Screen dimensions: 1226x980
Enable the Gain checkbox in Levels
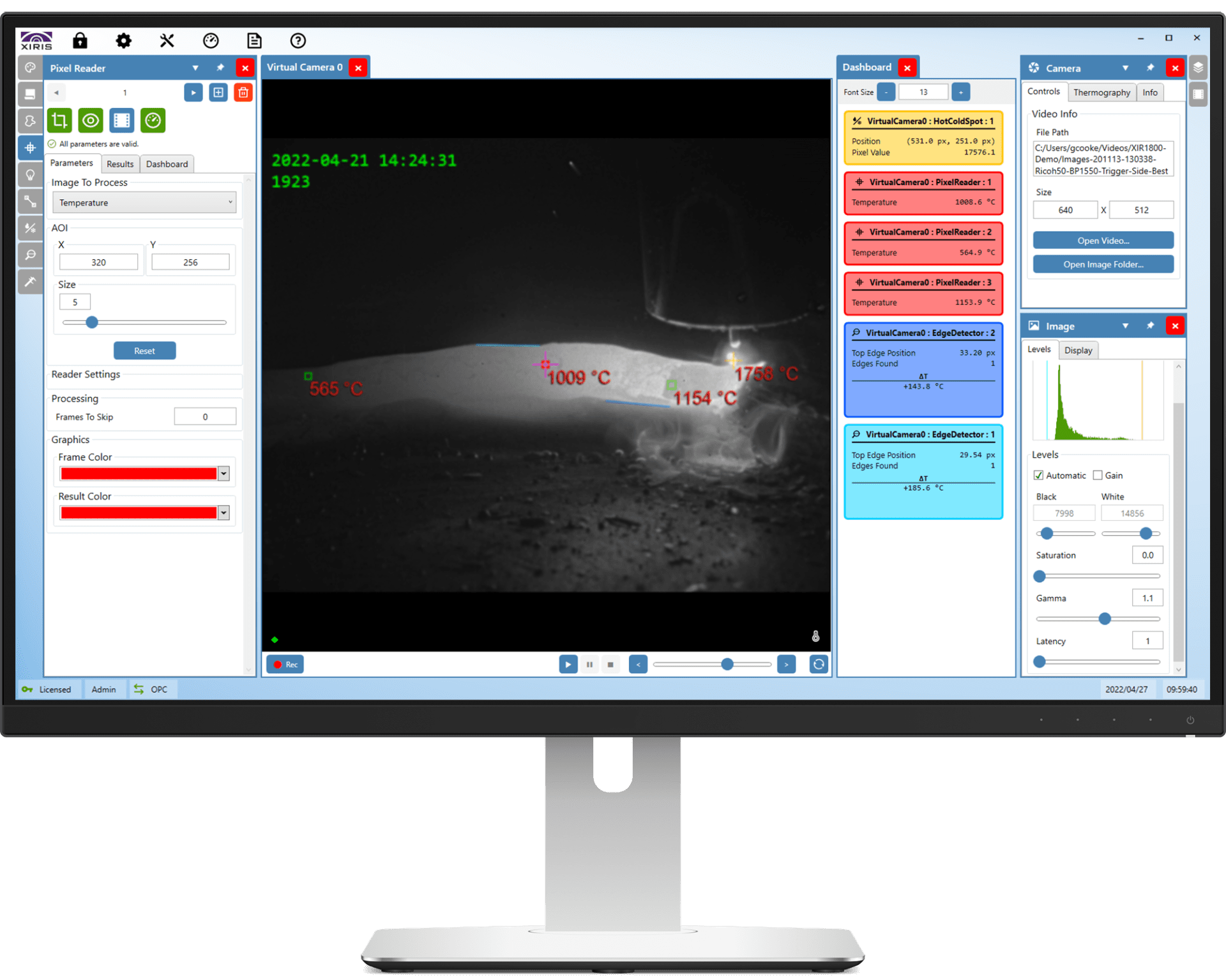[x=1097, y=475]
